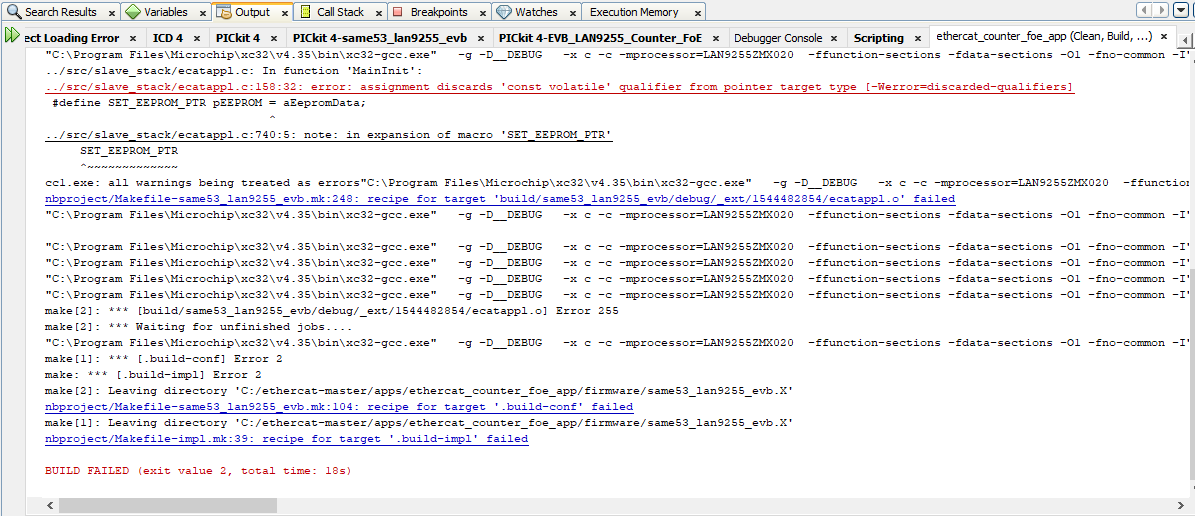Open the Breakpoints tab
Screen dimensions: 1195x516
point(438,12)
